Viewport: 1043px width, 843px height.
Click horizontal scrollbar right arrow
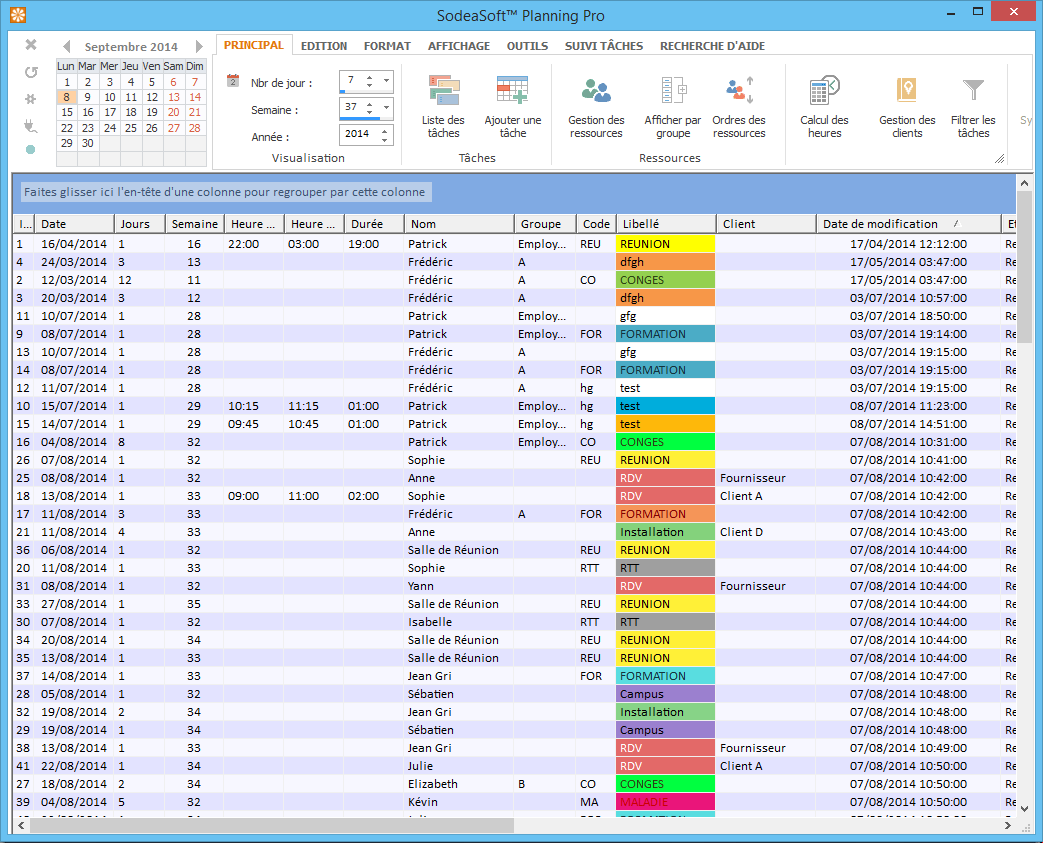coord(1008,825)
